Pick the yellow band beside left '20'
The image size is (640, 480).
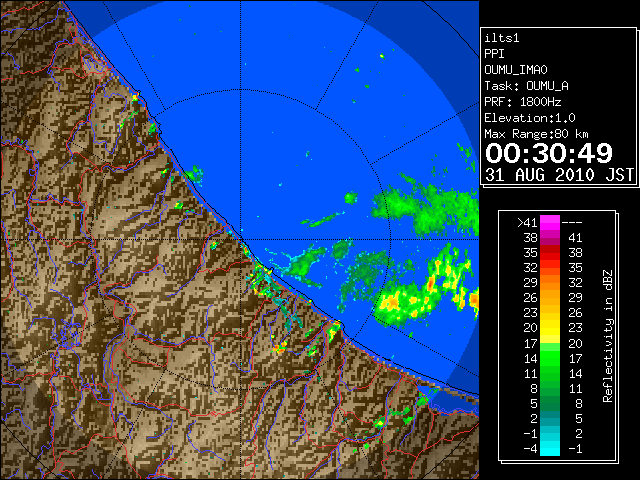coord(550,328)
